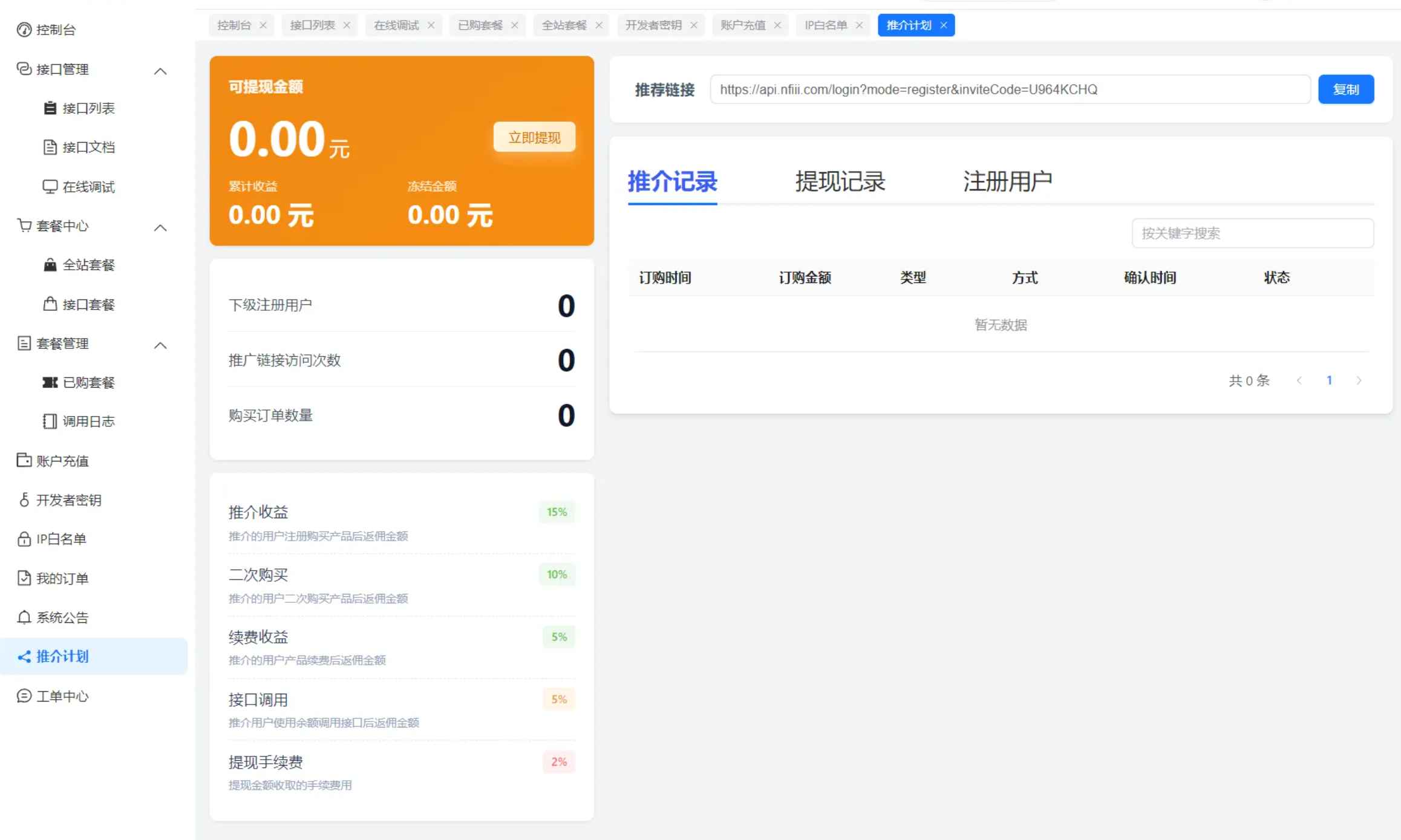
Task: Collapse the 套餐管理 sidebar section
Action: click(x=160, y=345)
